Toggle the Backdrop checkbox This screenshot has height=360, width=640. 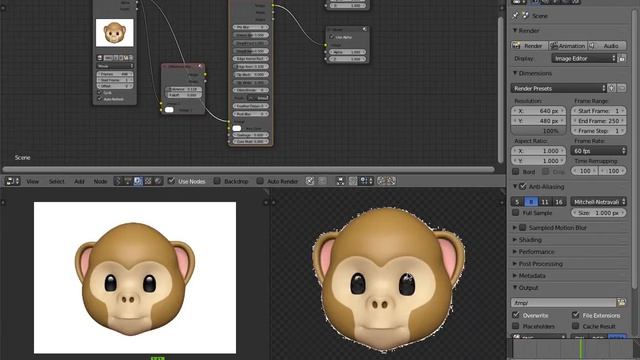pyautogui.click(x=217, y=181)
